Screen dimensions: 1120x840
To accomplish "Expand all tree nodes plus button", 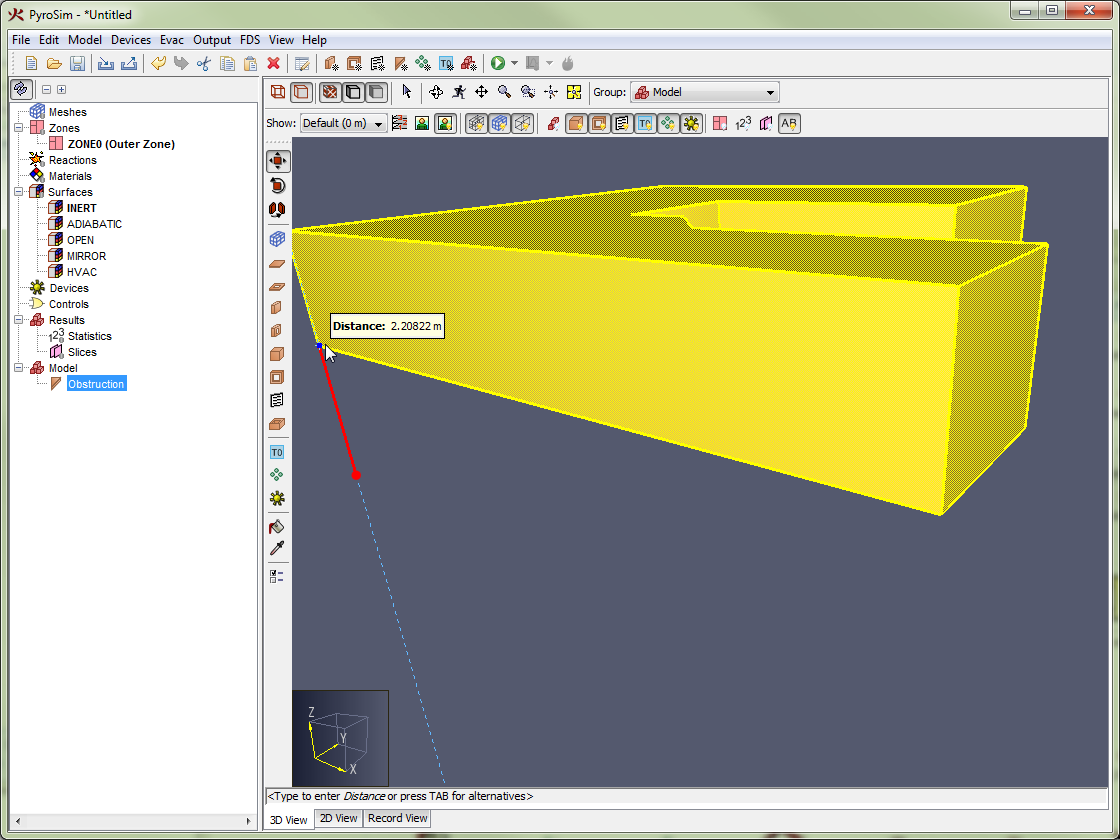I will point(61,89).
